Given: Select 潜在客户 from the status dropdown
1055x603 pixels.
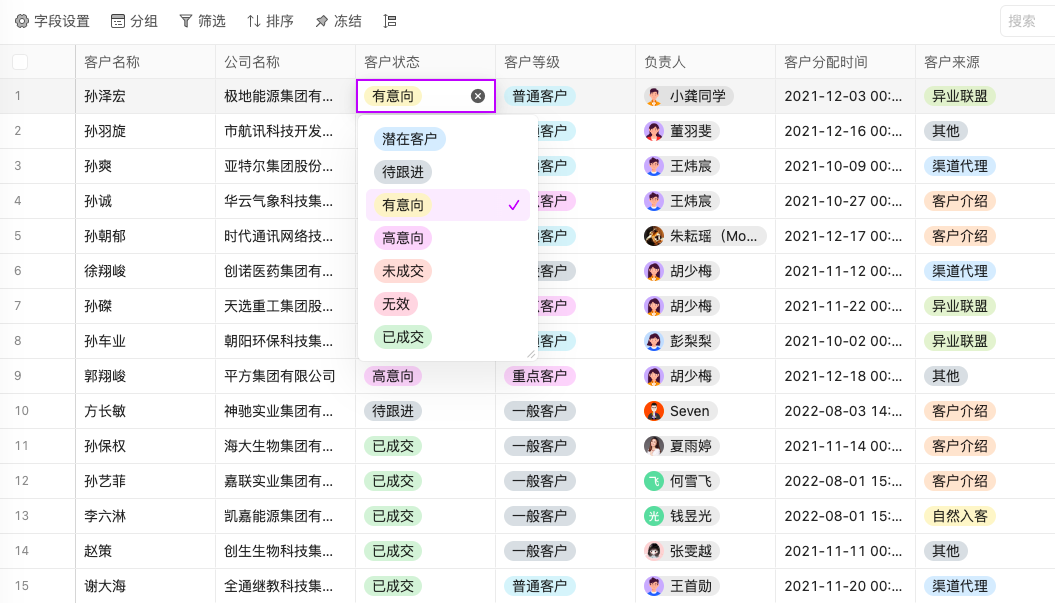Looking at the screenshot, I should point(409,139).
